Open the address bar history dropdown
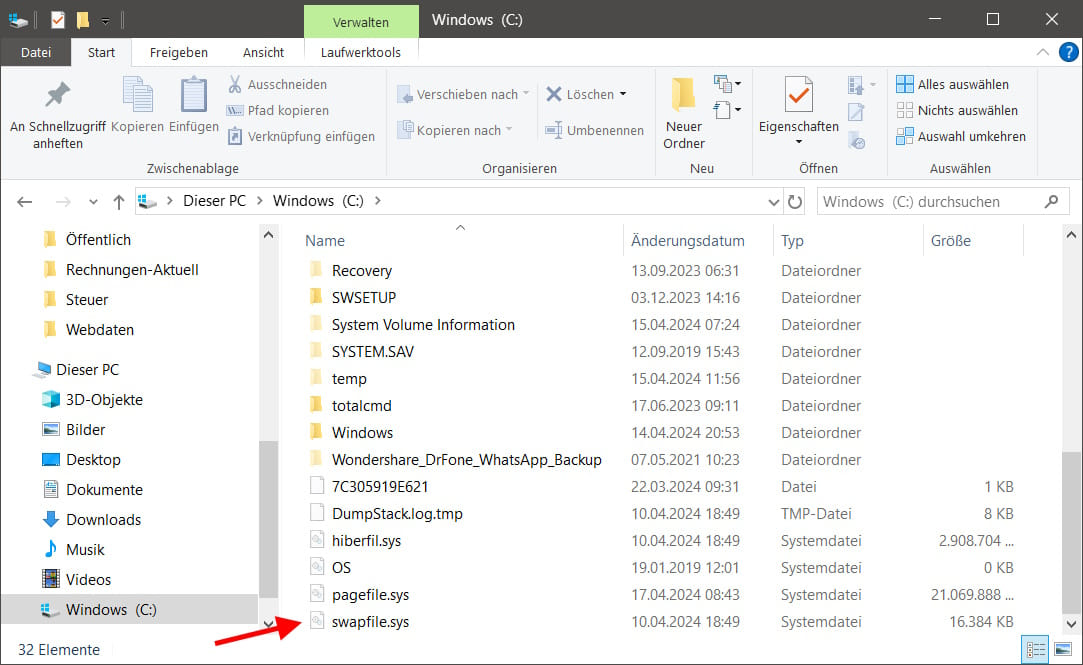The height and width of the screenshot is (665, 1083). click(775, 201)
